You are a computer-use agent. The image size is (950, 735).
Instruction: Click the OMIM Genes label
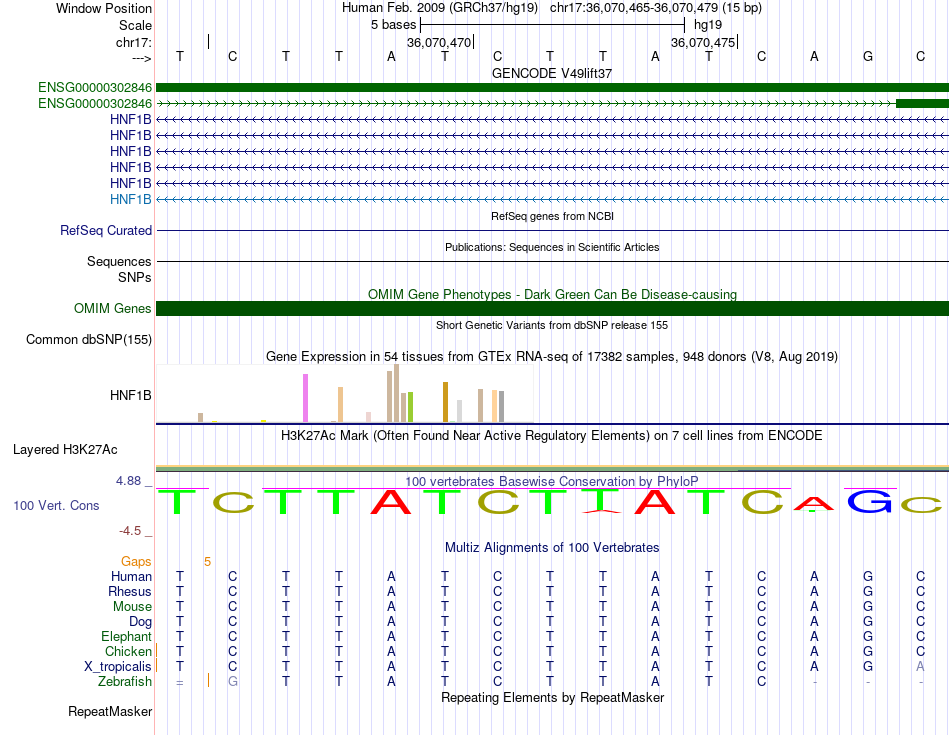(x=112, y=308)
